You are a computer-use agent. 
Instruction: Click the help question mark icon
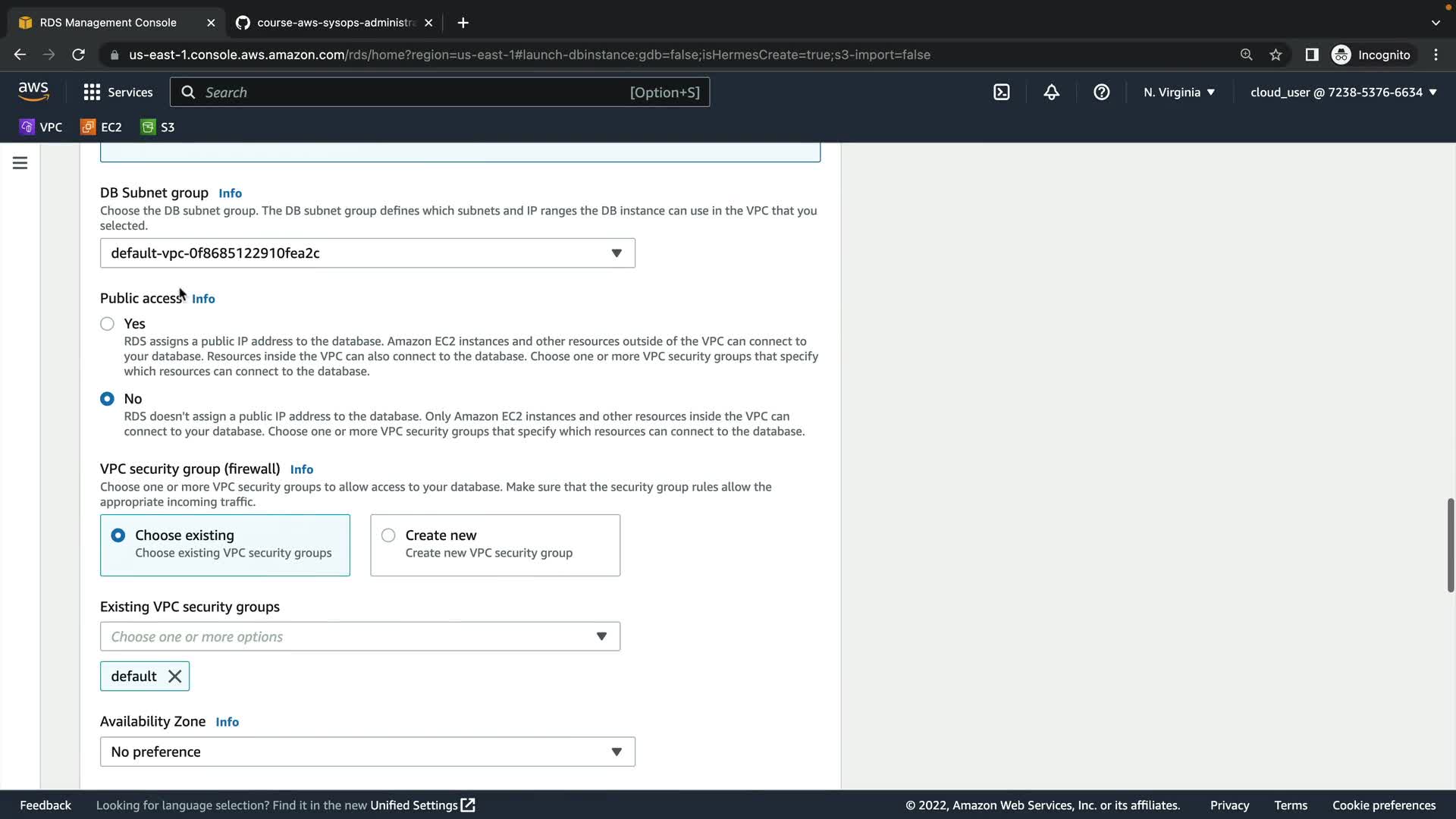click(1101, 93)
